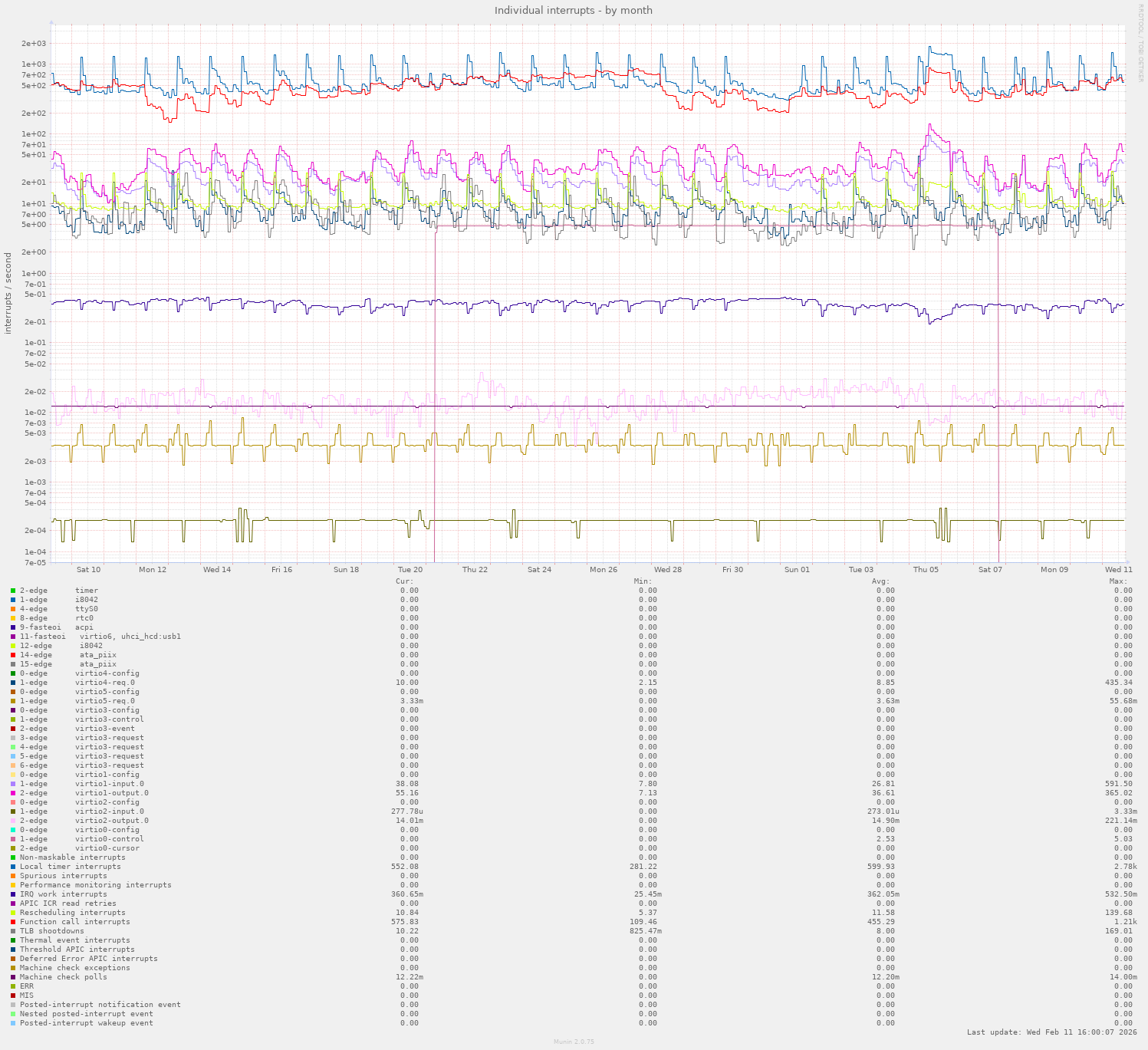Click the Munin 2.0.75 version footer
The image size is (1148, 1050).
coord(574,1042)
